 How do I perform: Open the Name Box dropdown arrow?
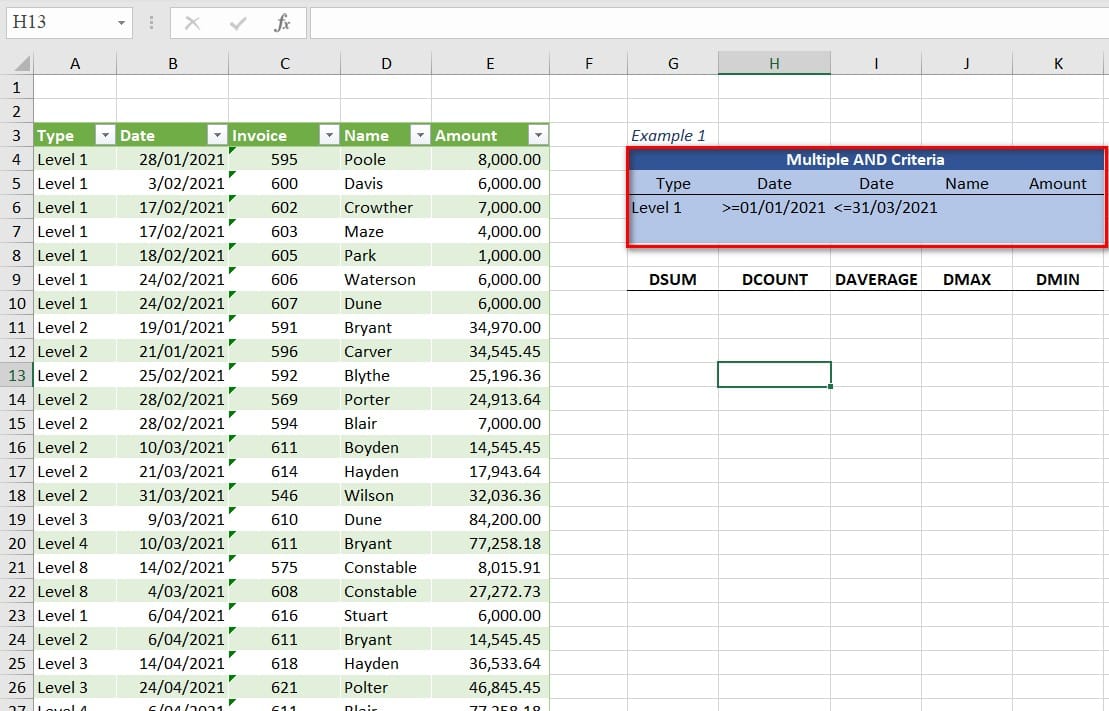tap(121, 23)
